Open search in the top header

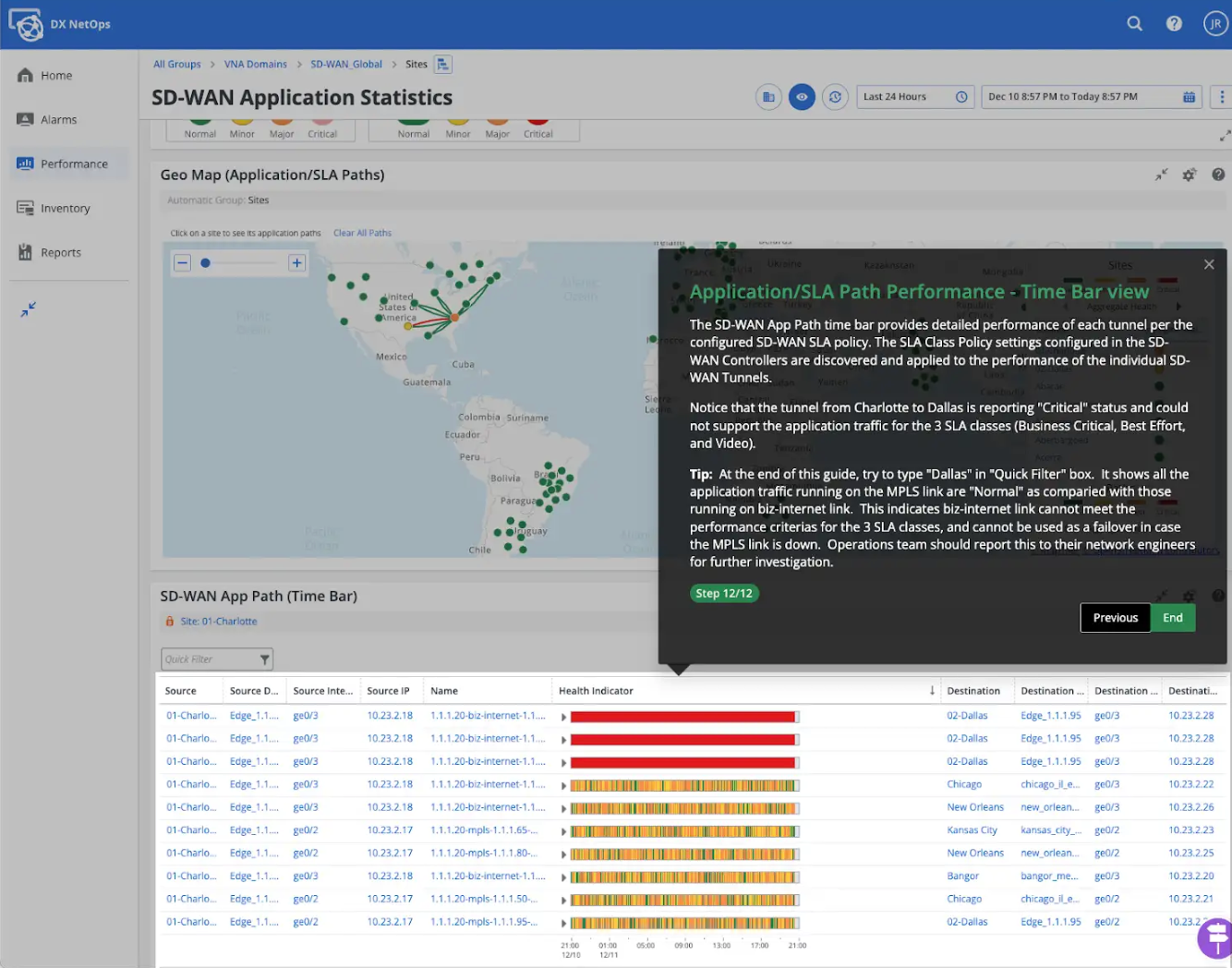1134,24
